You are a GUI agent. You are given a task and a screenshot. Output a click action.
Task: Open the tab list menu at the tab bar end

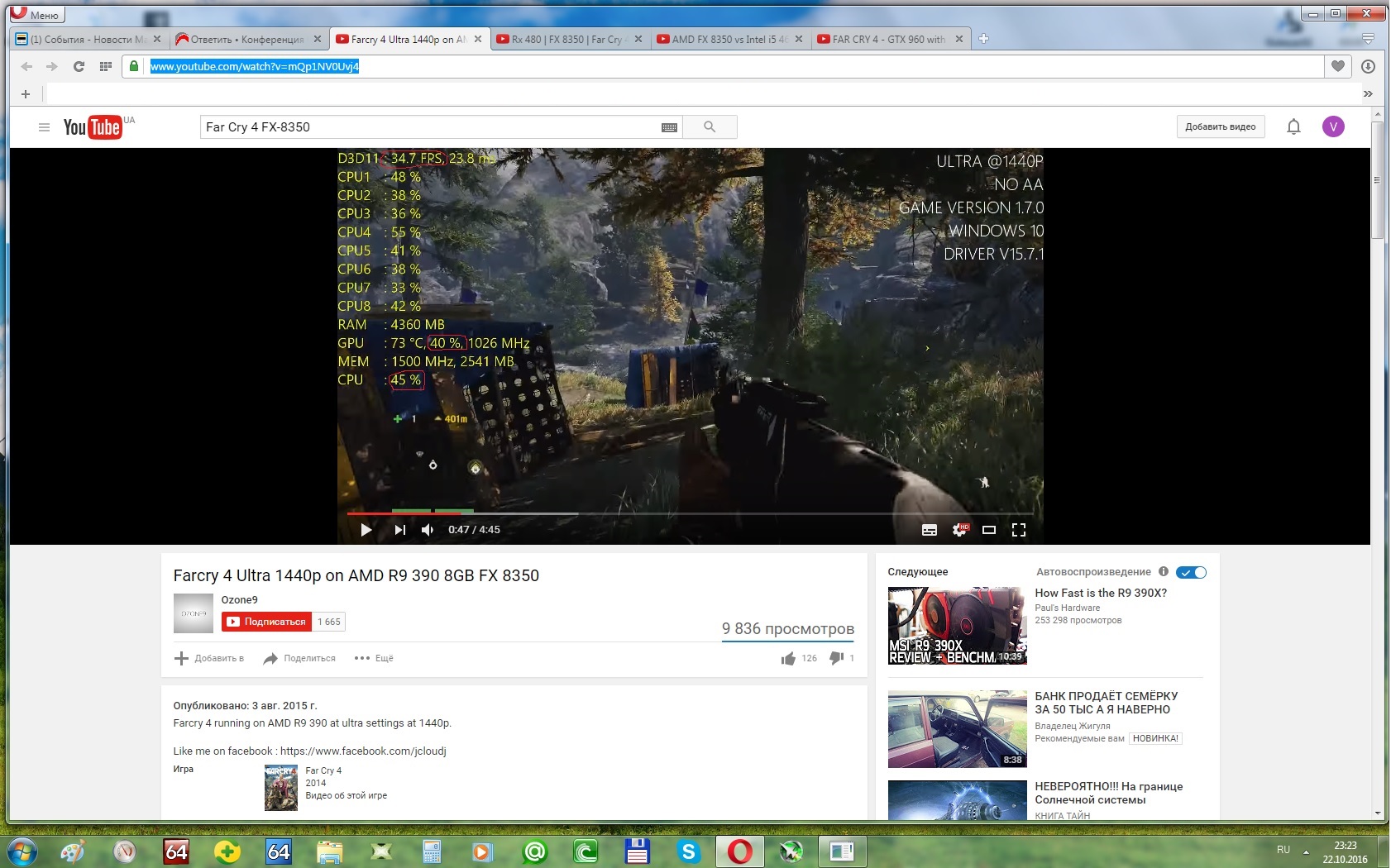pyautogui.click(x=1369, y=39)
